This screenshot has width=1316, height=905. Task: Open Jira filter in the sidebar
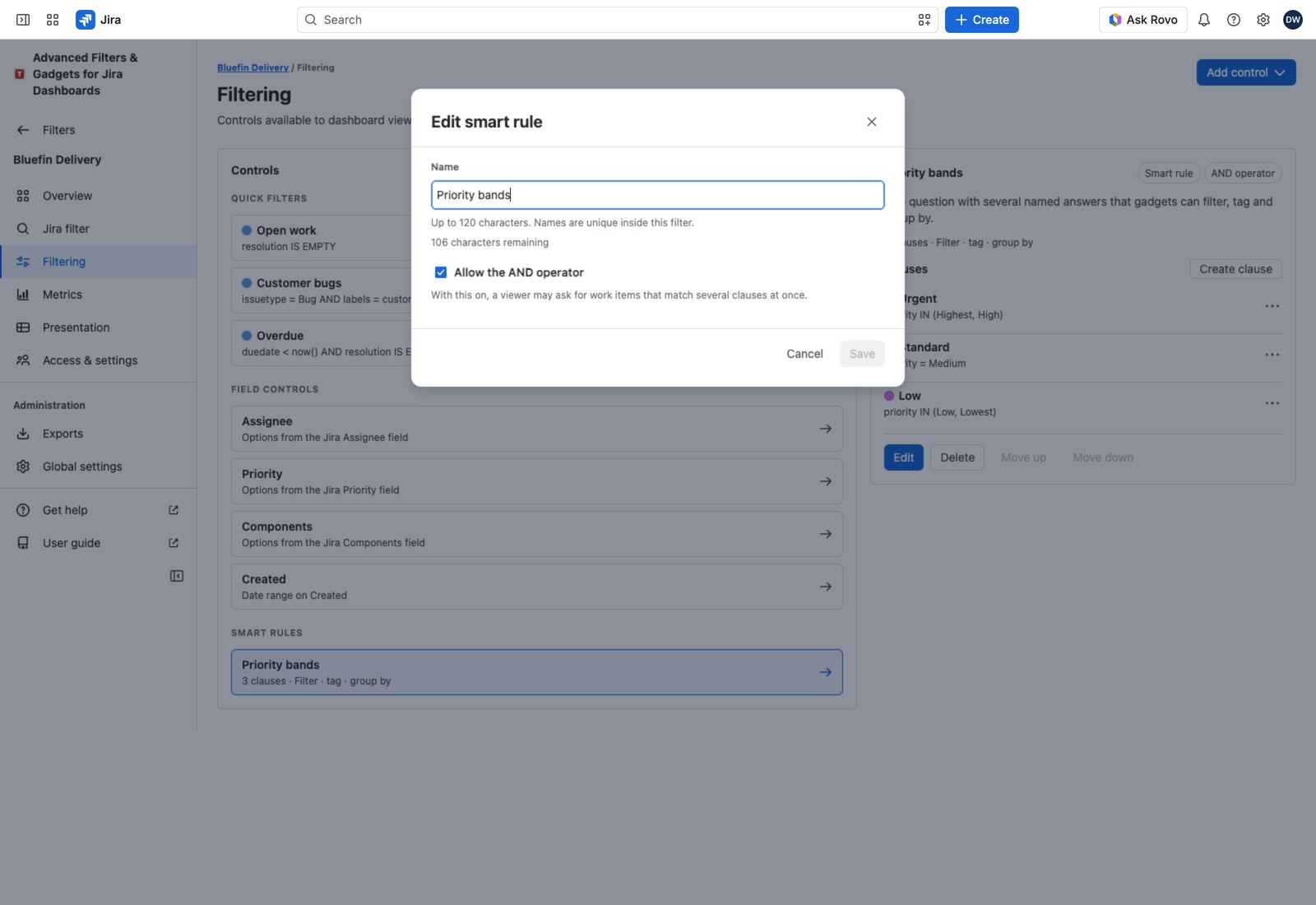point(99,229)
